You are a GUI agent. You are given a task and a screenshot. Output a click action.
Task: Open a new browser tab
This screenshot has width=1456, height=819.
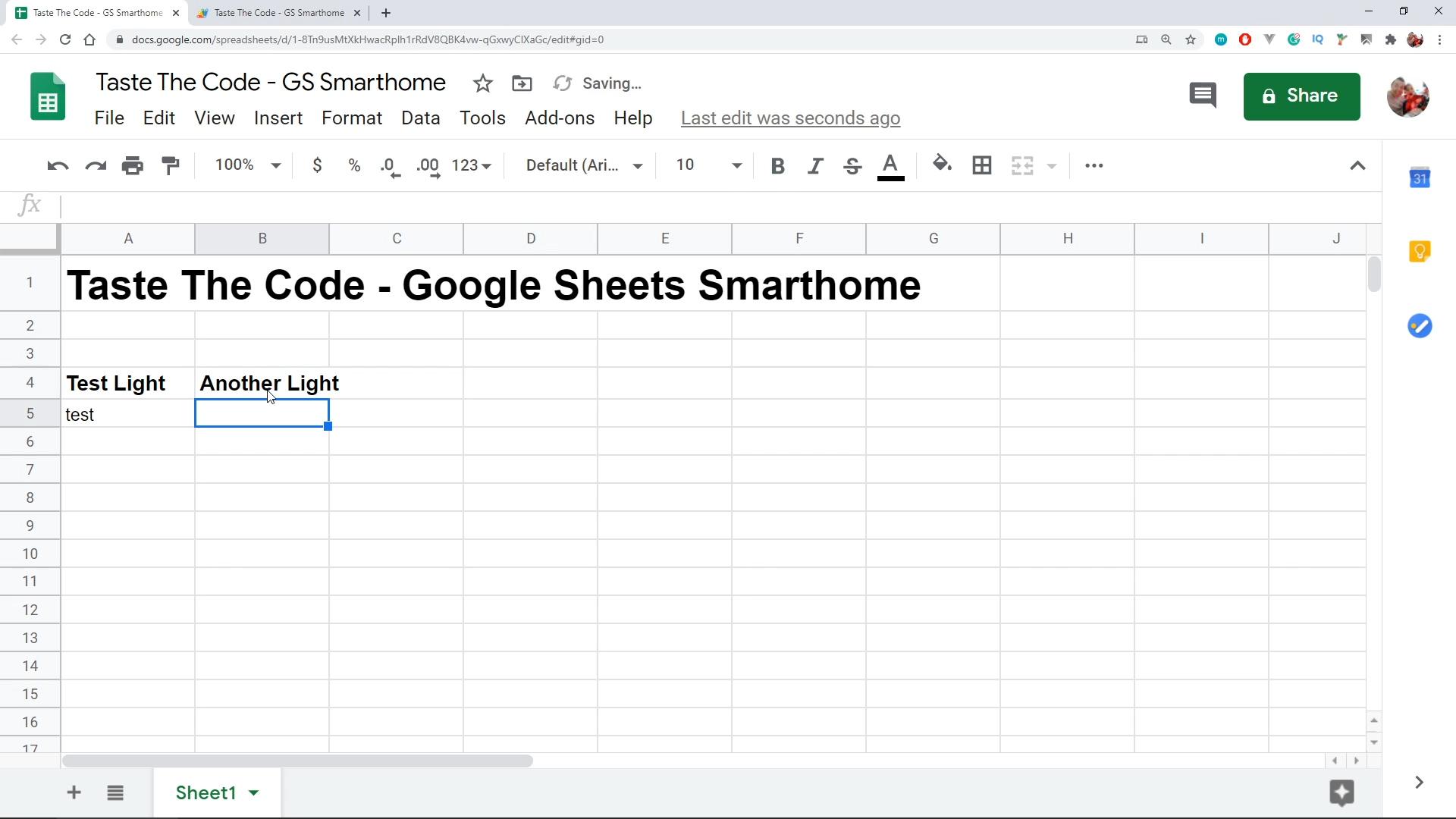(x=385, y=13)
